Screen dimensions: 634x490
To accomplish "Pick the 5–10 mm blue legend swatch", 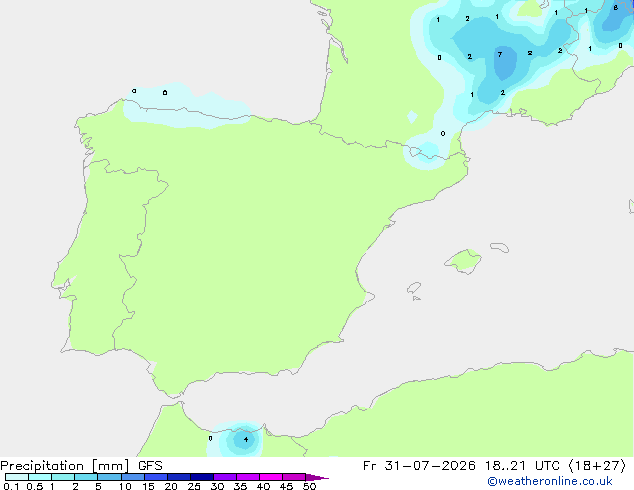I will coord(109,477).
